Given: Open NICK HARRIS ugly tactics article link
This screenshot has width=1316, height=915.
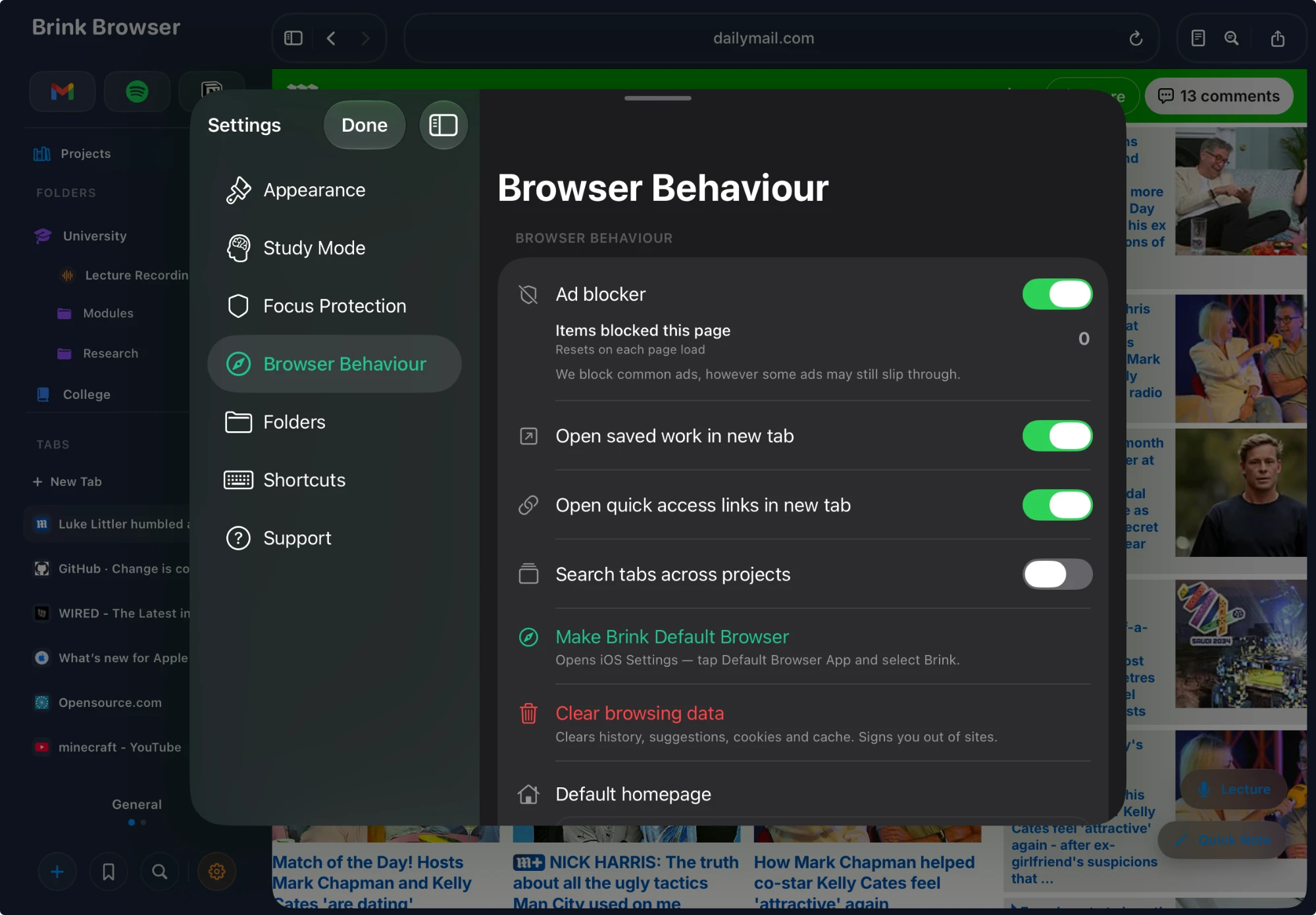Looking at the screenshot, I should (626, 881).
